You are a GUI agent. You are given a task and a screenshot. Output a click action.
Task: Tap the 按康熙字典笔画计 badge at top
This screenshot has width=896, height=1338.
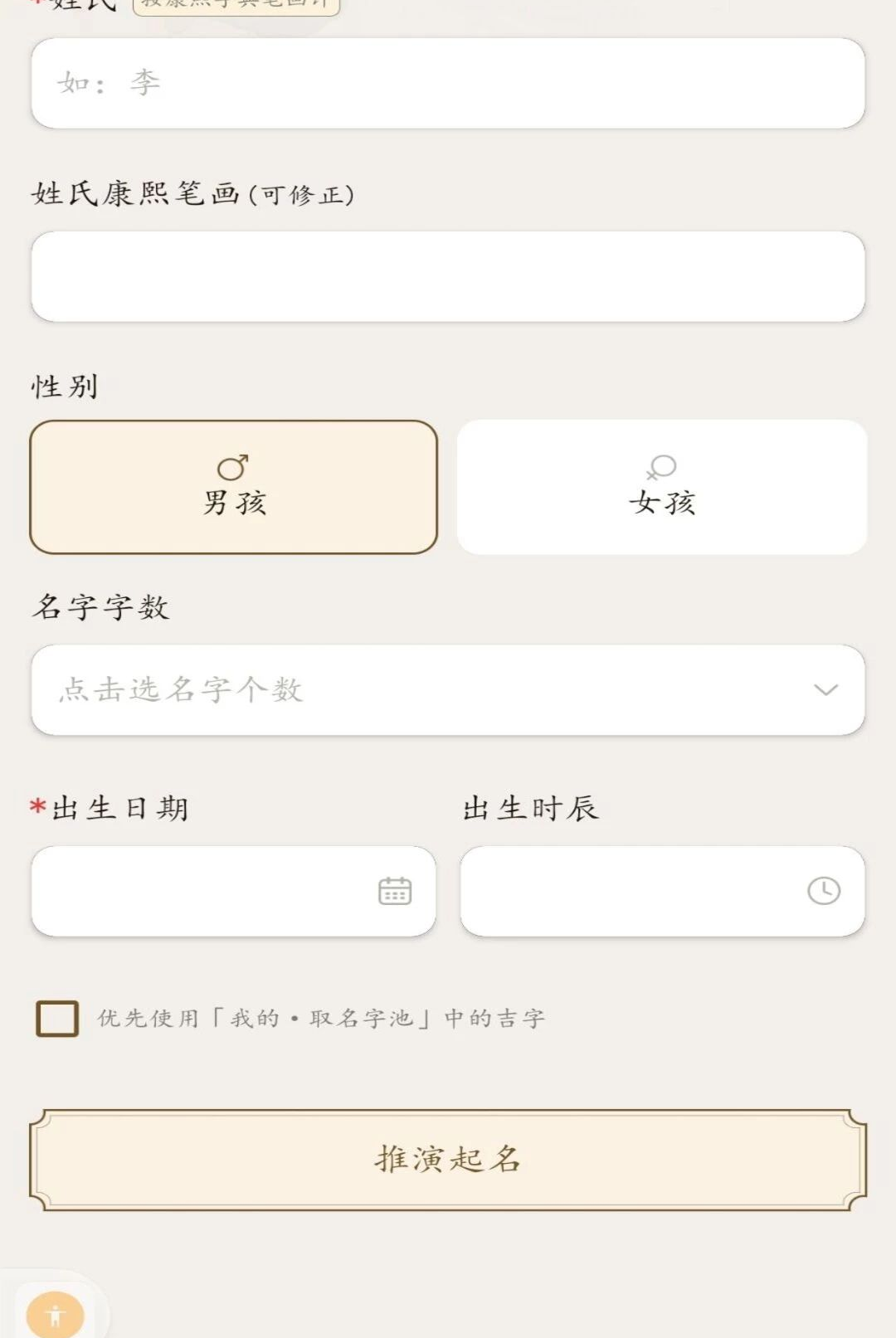tap(236, 7)
